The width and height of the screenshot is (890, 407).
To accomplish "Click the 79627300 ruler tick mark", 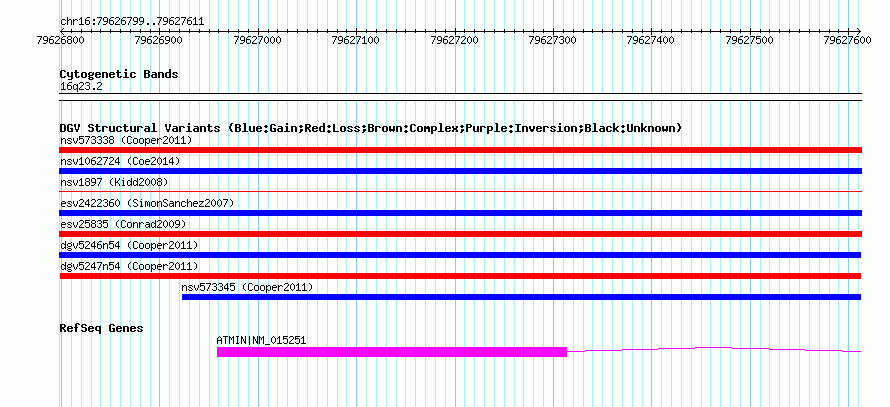I will click(x=554, y=31).
